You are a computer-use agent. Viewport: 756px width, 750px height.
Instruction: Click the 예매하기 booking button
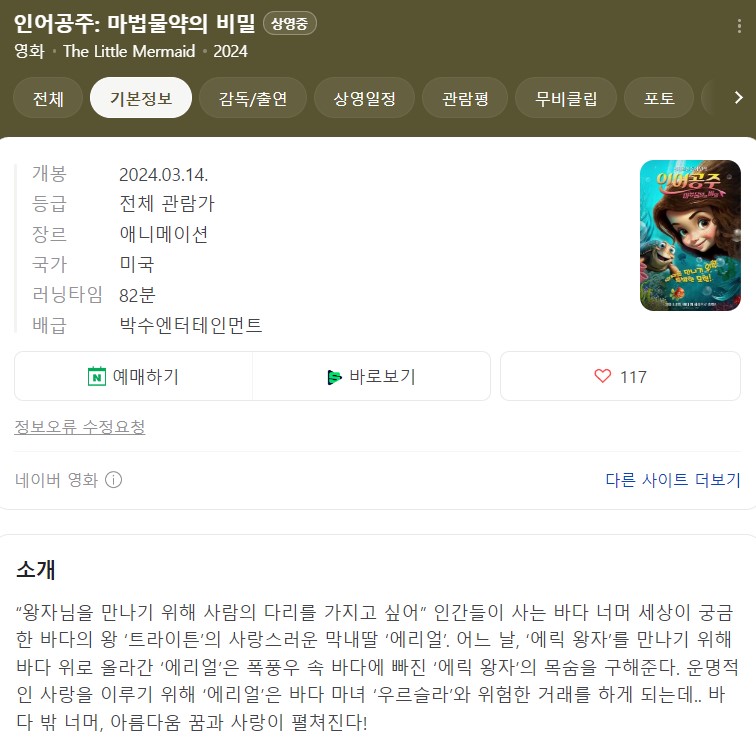tap(134, 376)
